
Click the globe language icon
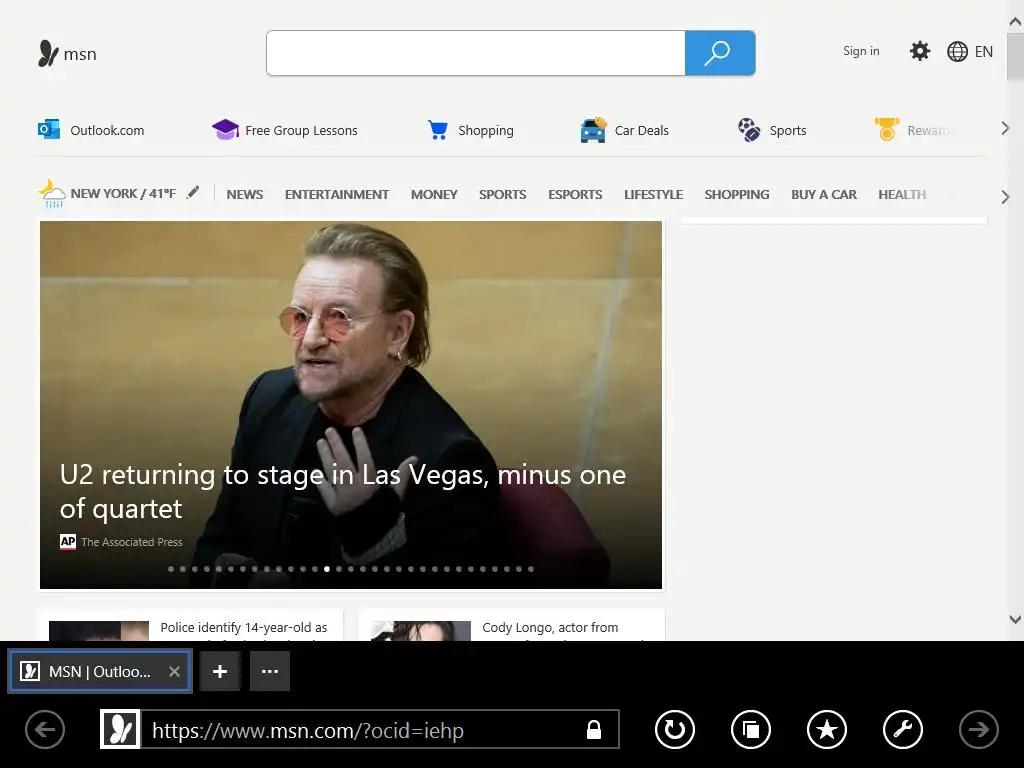[x=957, y=52]
